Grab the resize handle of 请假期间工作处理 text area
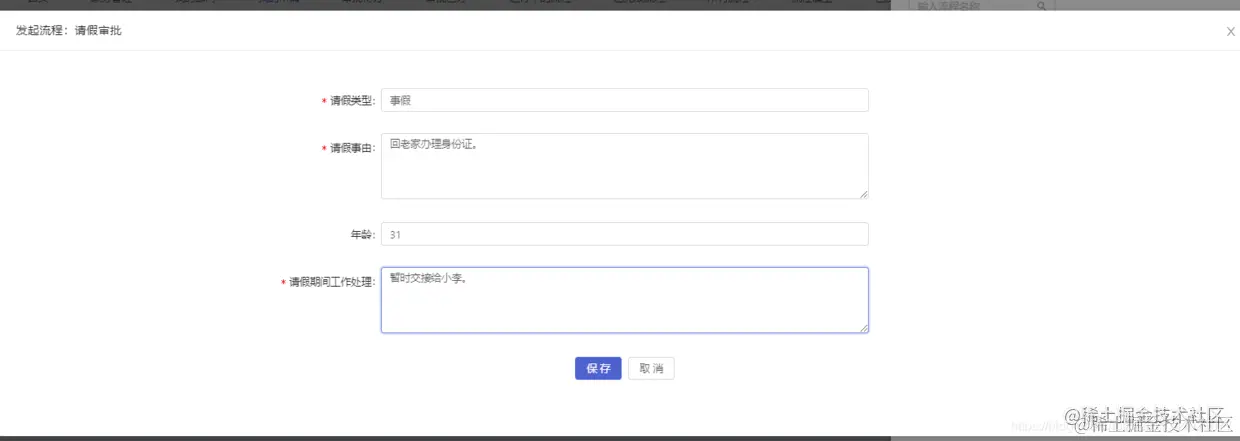This screenshot has height=441, width=1240. coord(863,327)
